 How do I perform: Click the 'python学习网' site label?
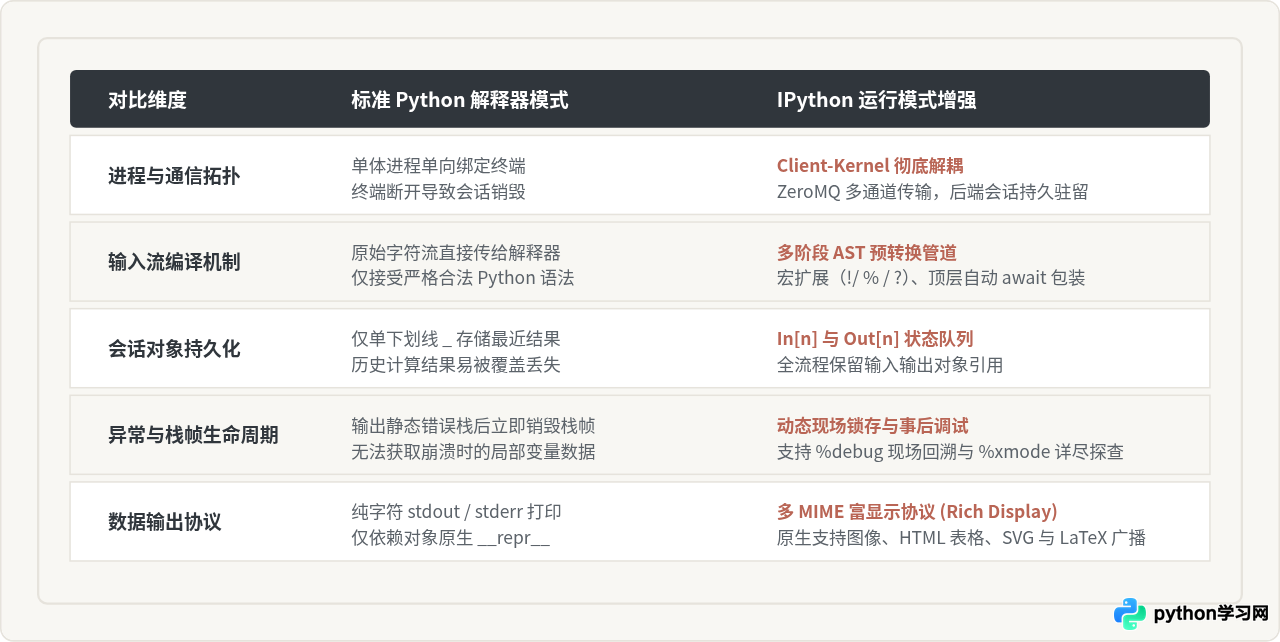(x=1211, y=614)
